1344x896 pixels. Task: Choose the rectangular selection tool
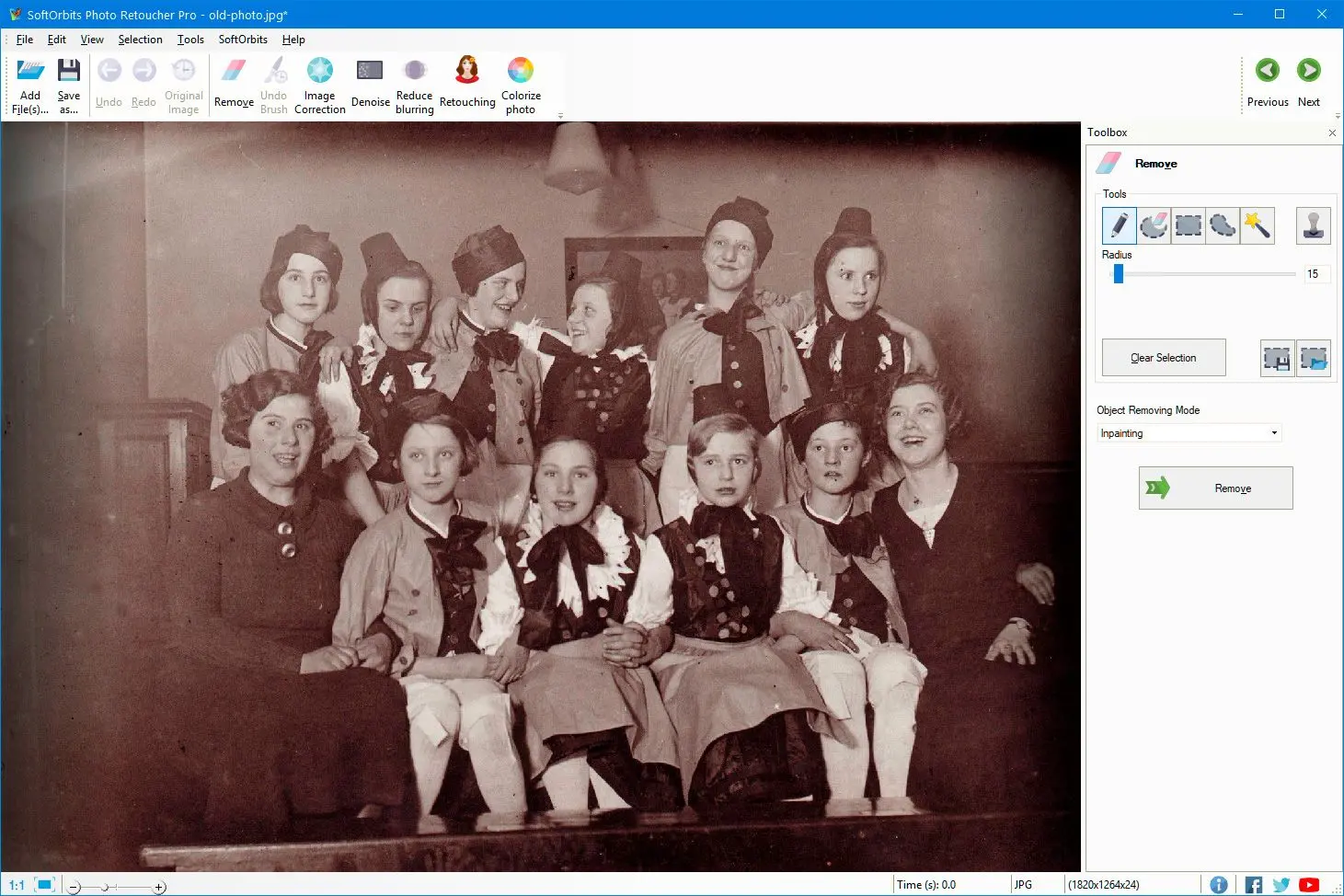tap(1188, 225)
